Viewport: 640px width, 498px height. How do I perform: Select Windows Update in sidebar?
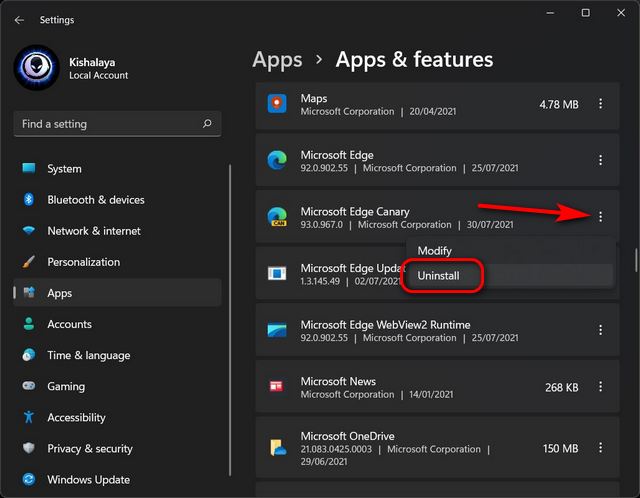[x=89, y=480]
